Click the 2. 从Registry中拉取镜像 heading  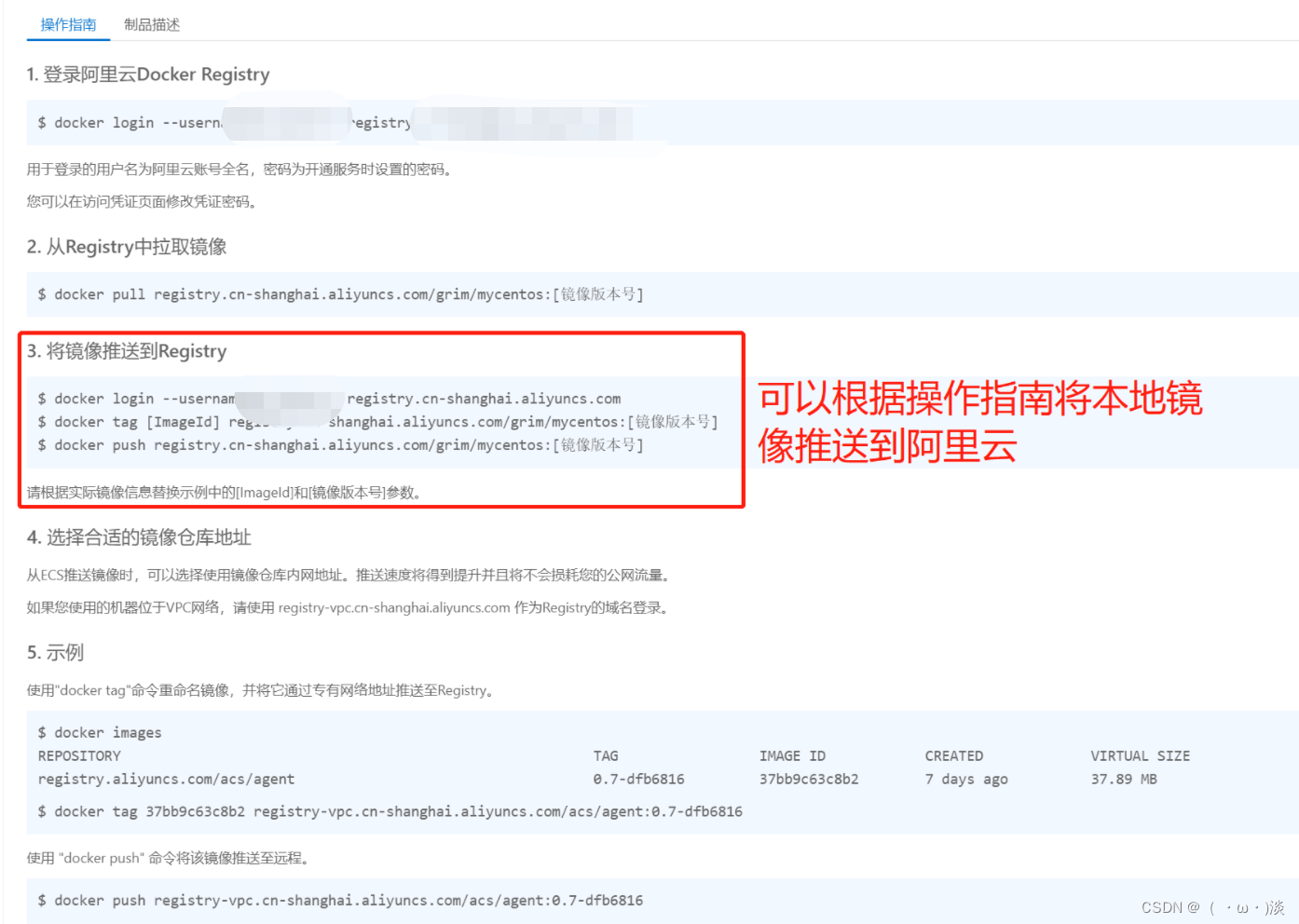click(x=127, y=247)
